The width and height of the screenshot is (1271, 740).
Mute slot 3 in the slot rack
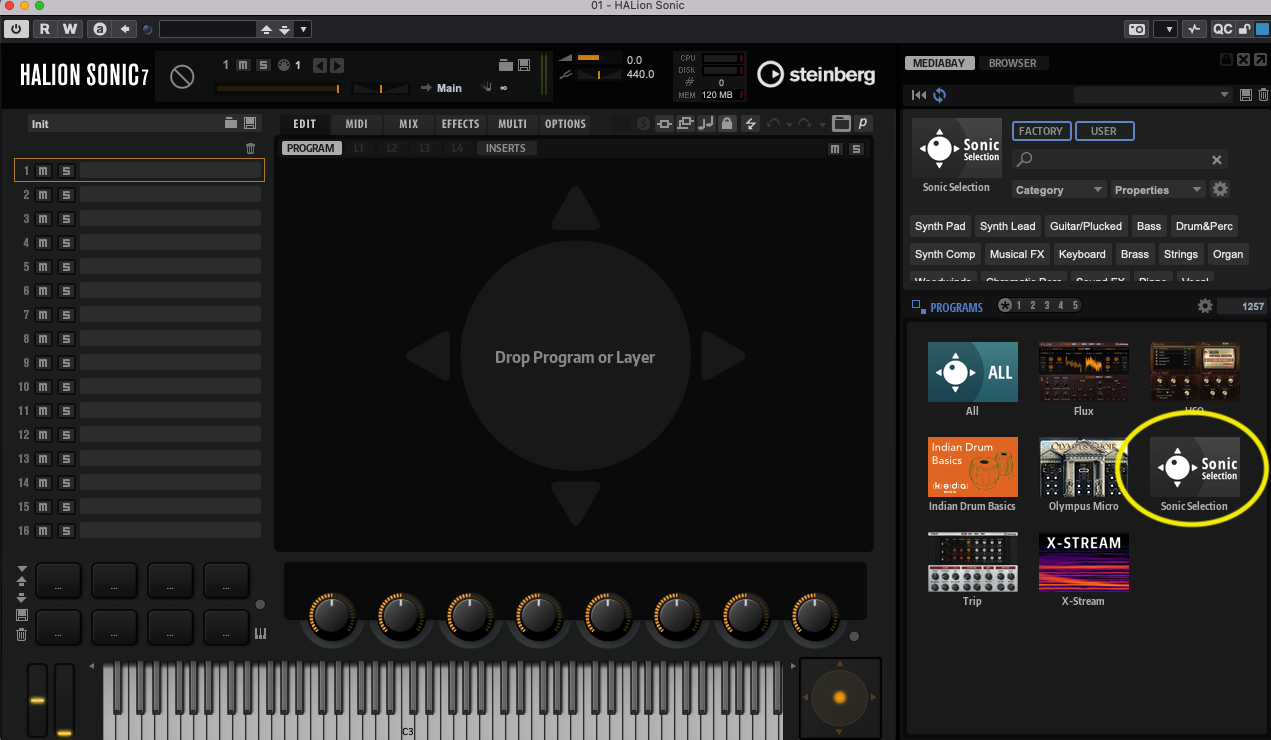(x=43, y=219)
